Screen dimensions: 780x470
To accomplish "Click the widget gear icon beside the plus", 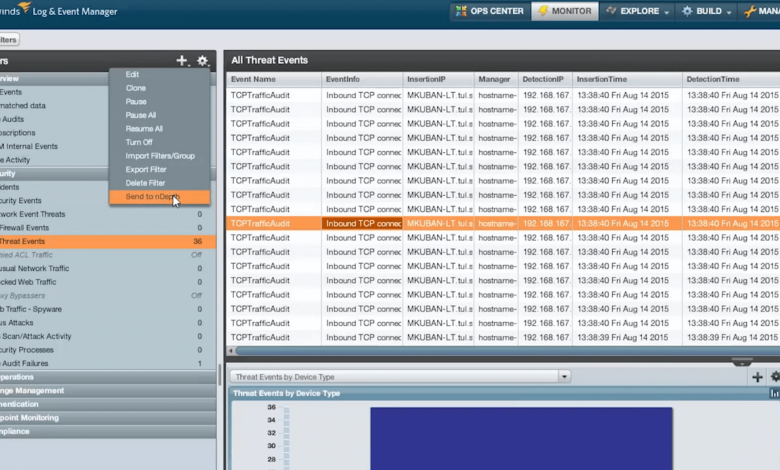I will click(775, 377).
